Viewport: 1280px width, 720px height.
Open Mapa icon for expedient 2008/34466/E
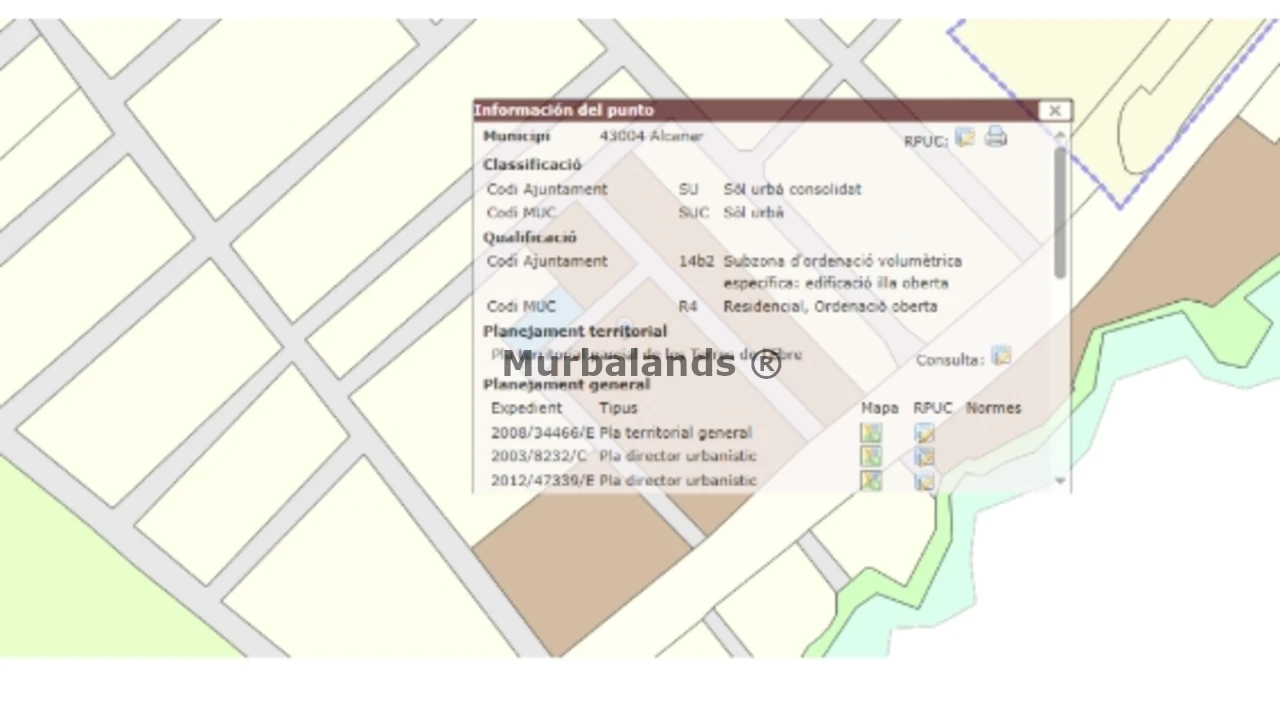[871, 433]
